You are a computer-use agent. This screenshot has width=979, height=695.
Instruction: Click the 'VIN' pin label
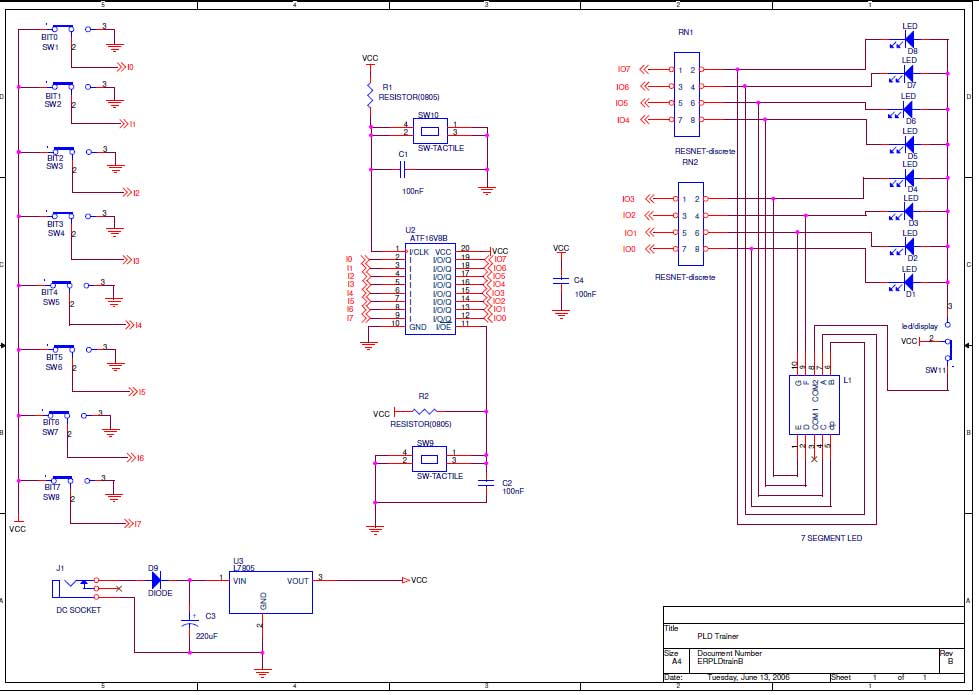tap(239, 581)
